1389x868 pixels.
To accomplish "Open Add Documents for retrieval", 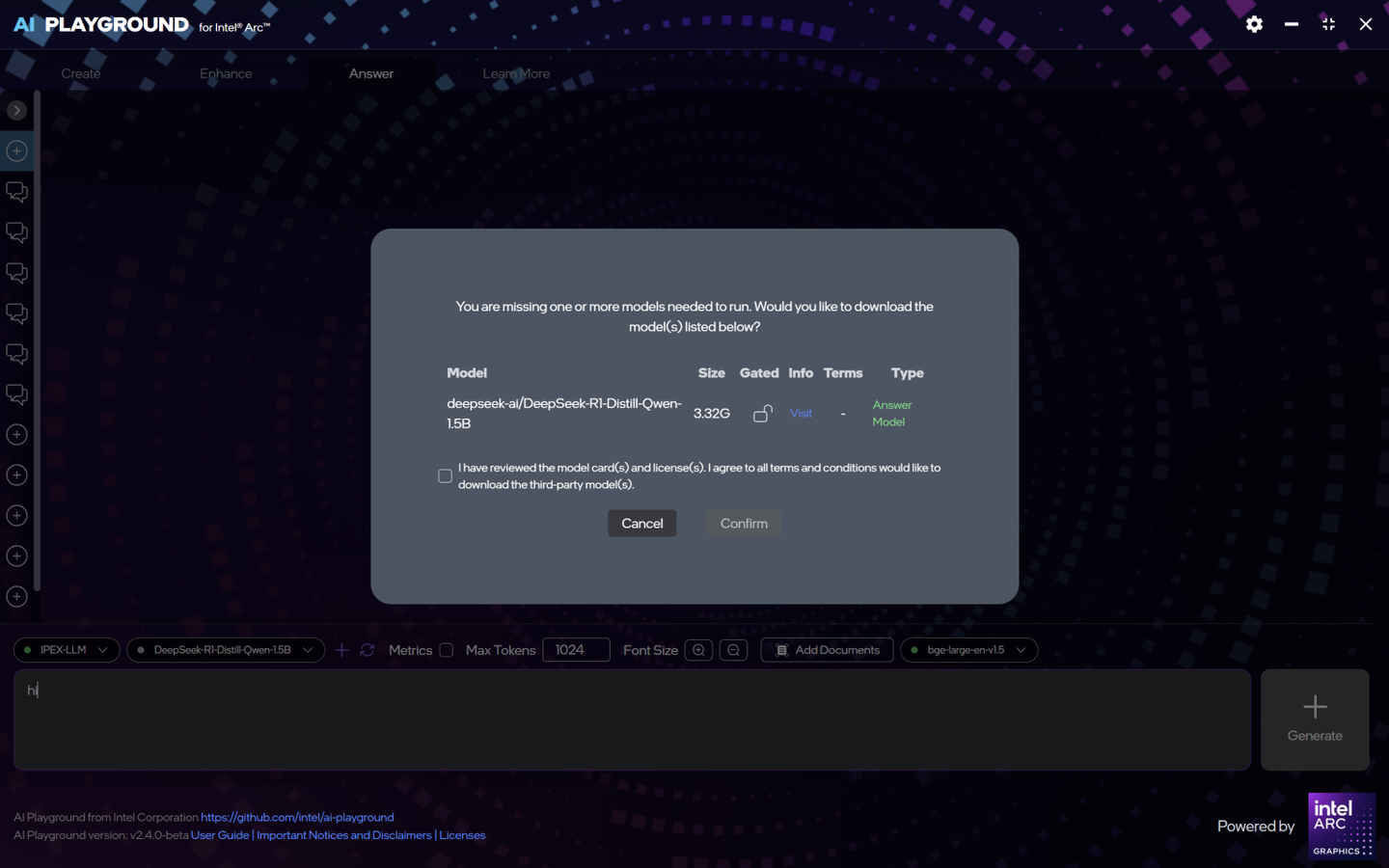I will 827,650.
